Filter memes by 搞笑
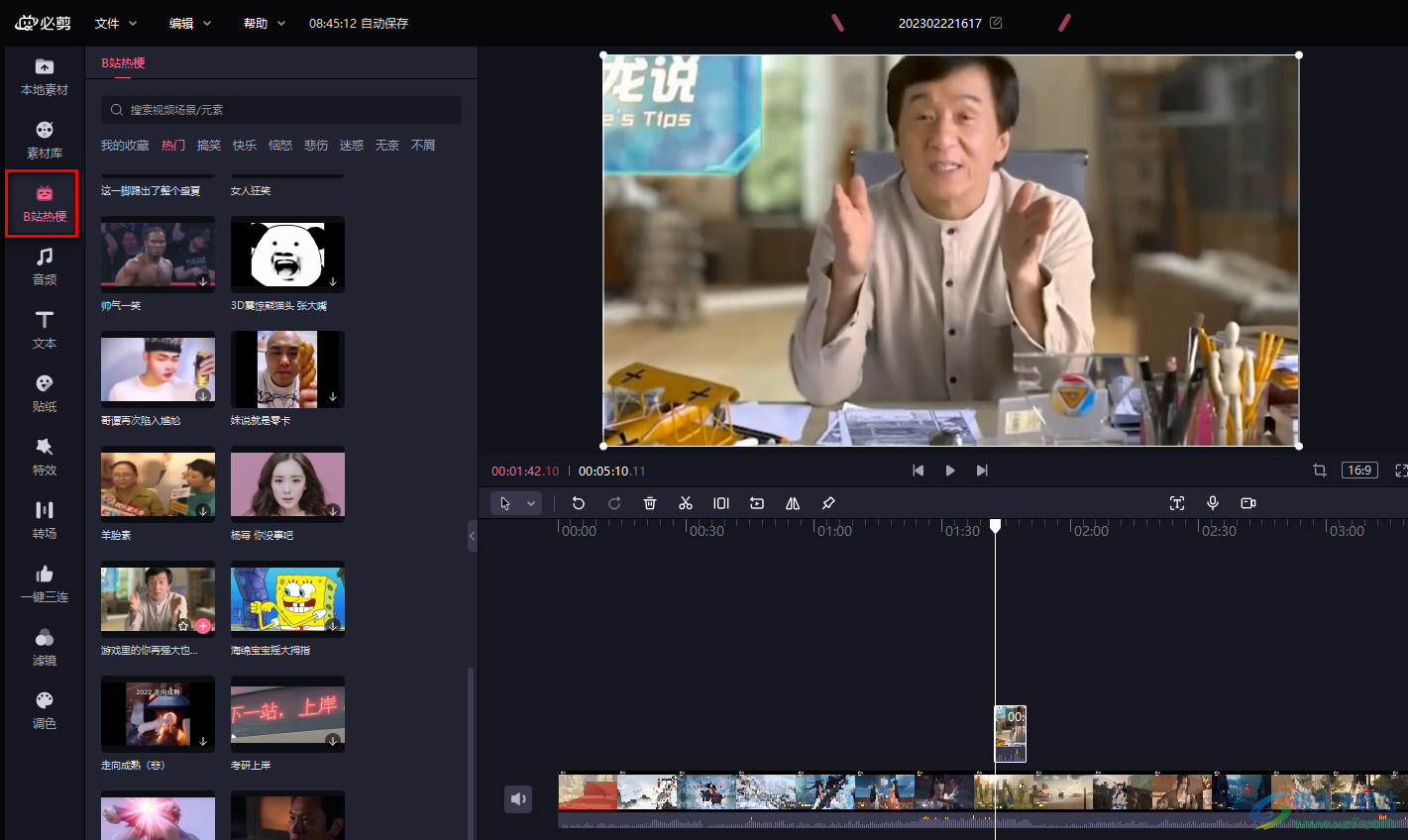1408x840 pixels. [x=209, y=146]
